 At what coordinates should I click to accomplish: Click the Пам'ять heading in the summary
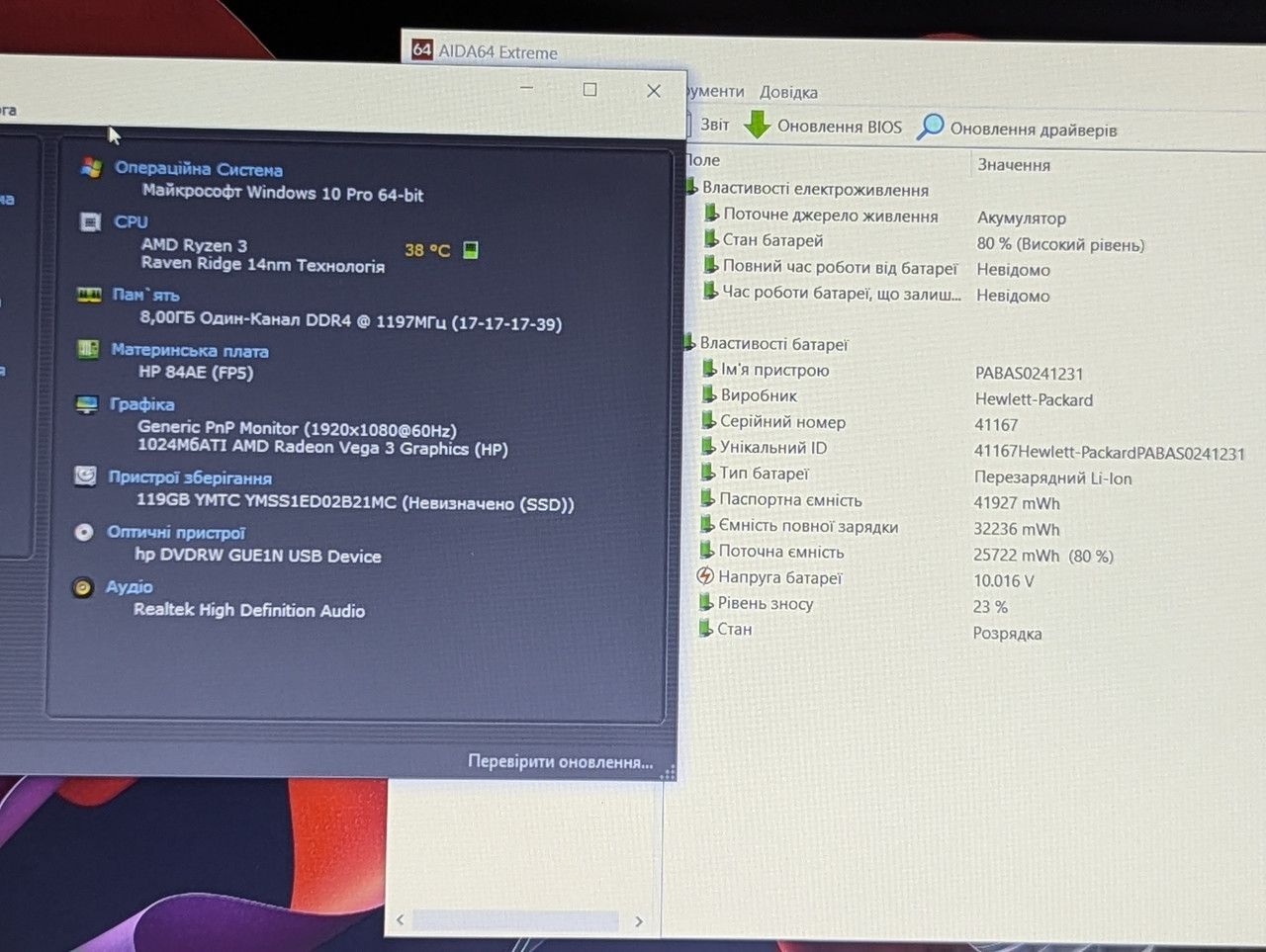pyautogui.click(x=145, y=295)
